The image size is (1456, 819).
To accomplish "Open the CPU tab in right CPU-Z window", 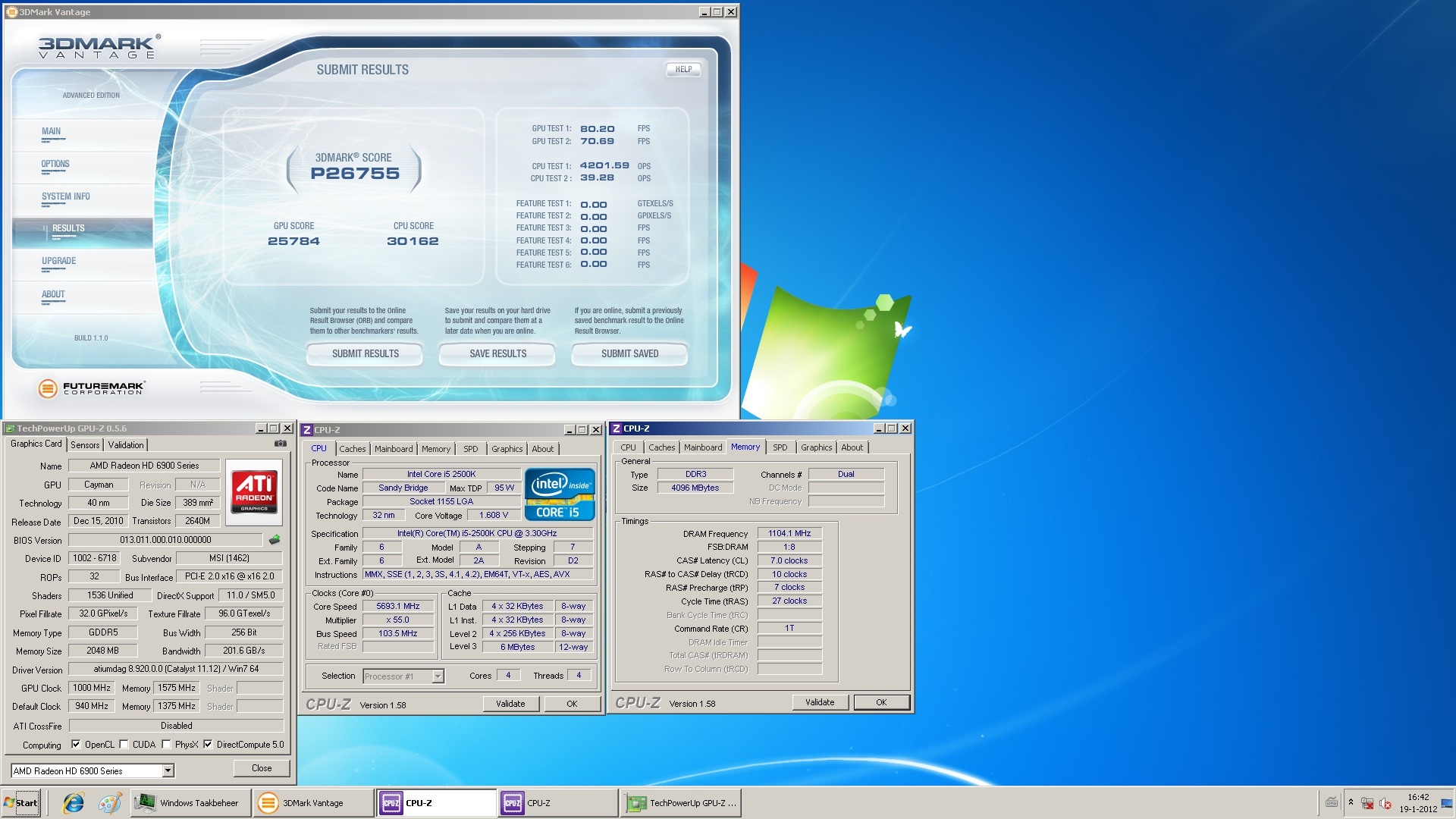I will click(628, 447).
